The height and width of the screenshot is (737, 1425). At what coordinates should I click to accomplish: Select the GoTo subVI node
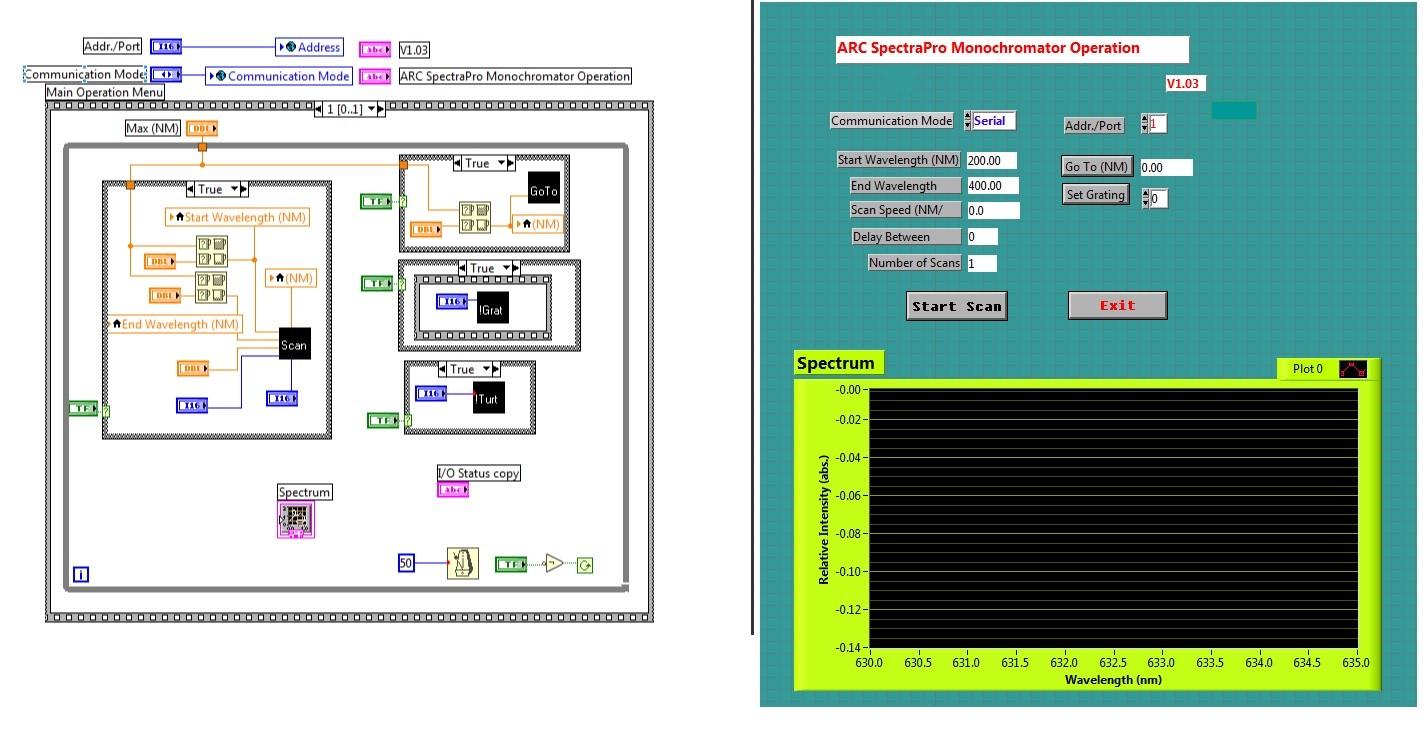(x=544, y=189)
